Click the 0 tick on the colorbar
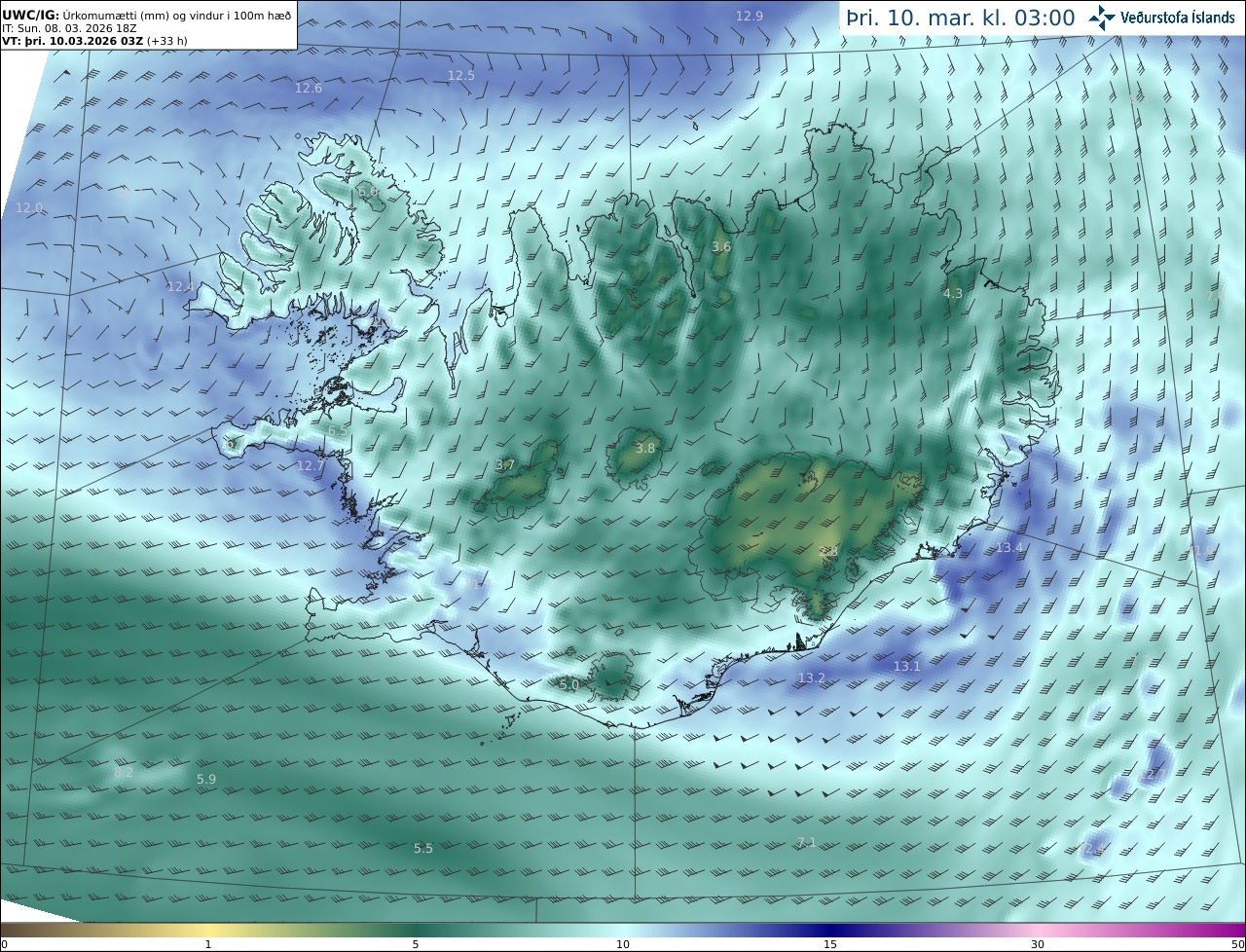Image resolution: width=1246 pixels, height=952 pixels. click(4, 944)
